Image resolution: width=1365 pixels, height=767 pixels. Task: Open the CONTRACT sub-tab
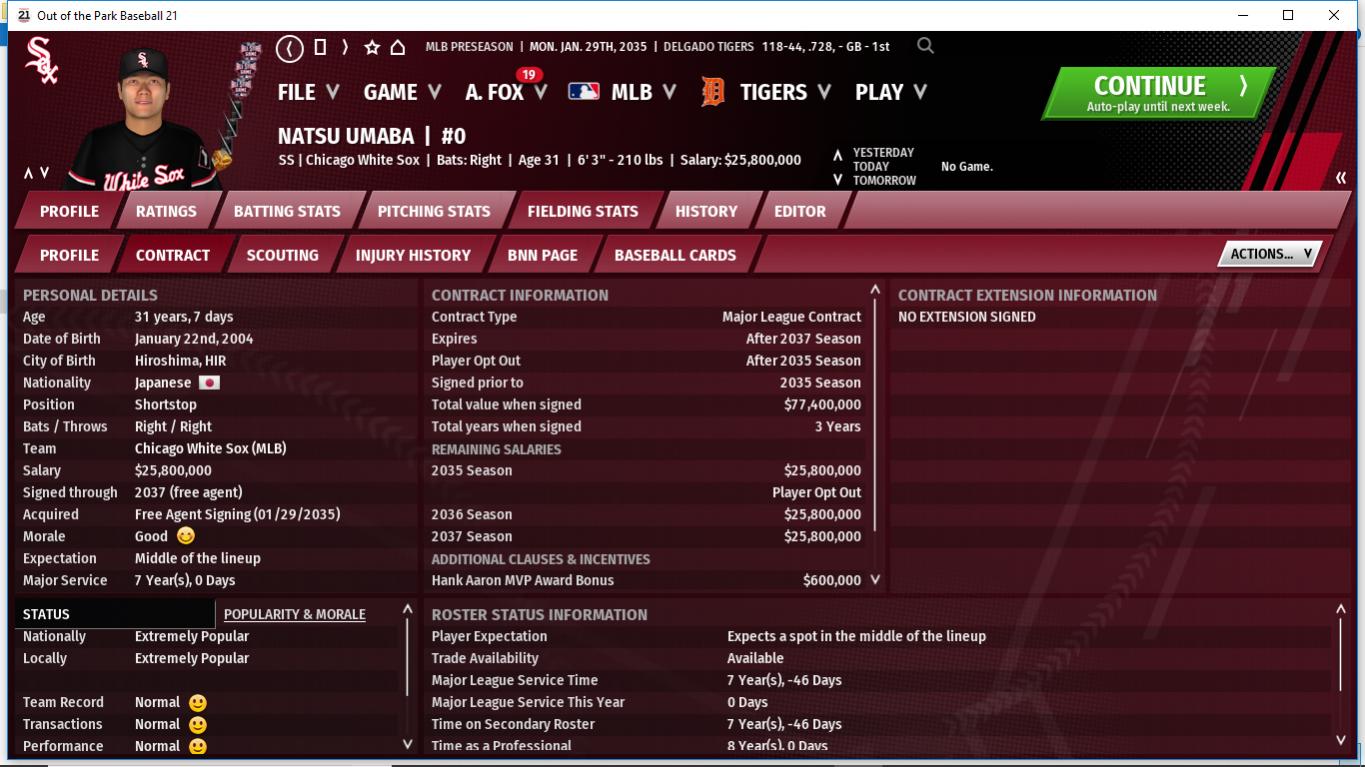click(x=173, y=255)
